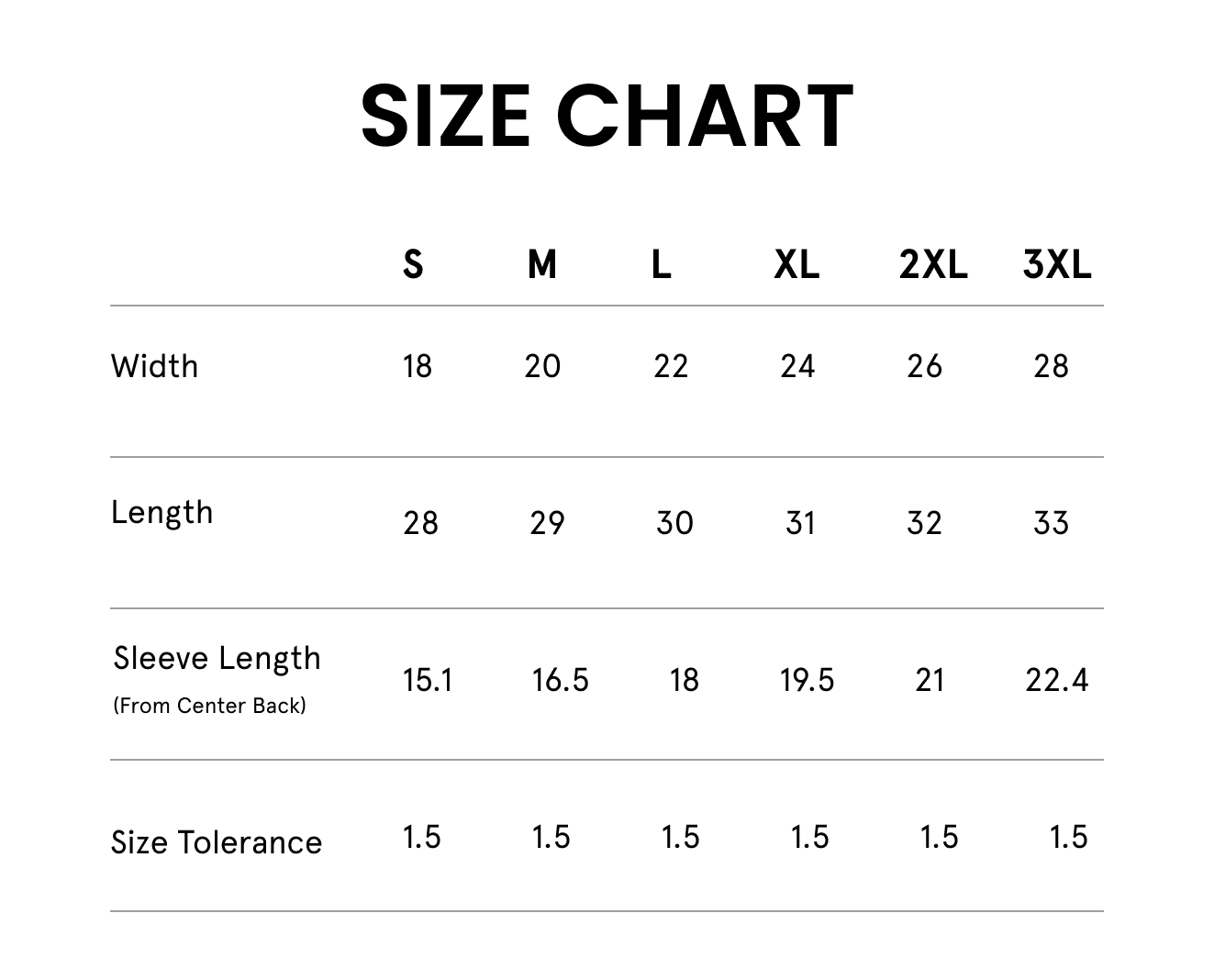Click the Size Tolerance row label
The height and width of the screenshot is (980, 1214).
pyautogui.click(x=217, y=842)
